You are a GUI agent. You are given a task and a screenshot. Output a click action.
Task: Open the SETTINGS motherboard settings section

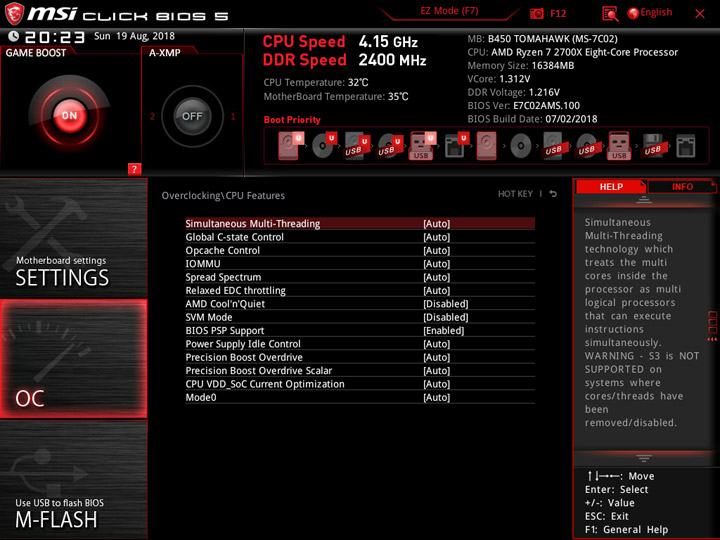tap(73, 238)
